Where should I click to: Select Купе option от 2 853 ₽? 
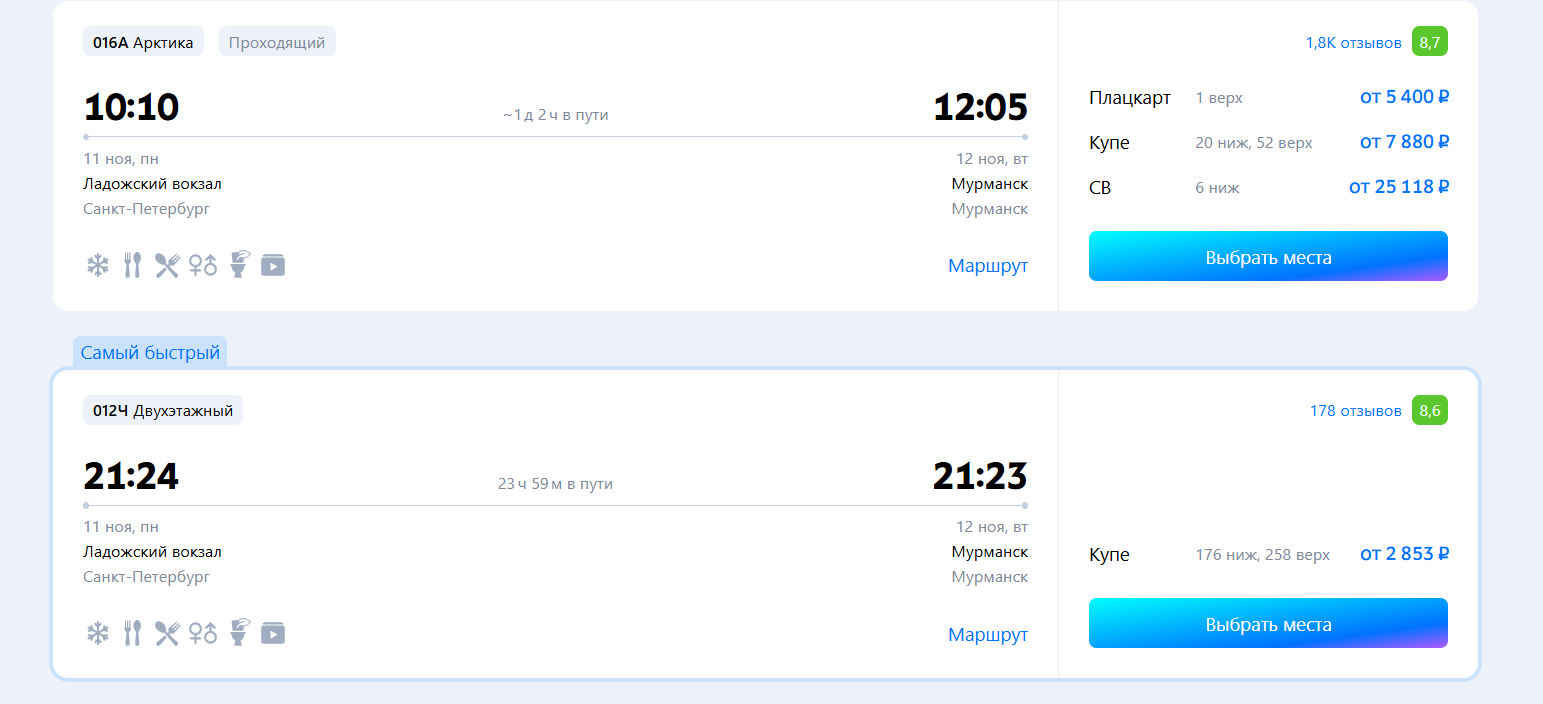tap(1269, 554)
